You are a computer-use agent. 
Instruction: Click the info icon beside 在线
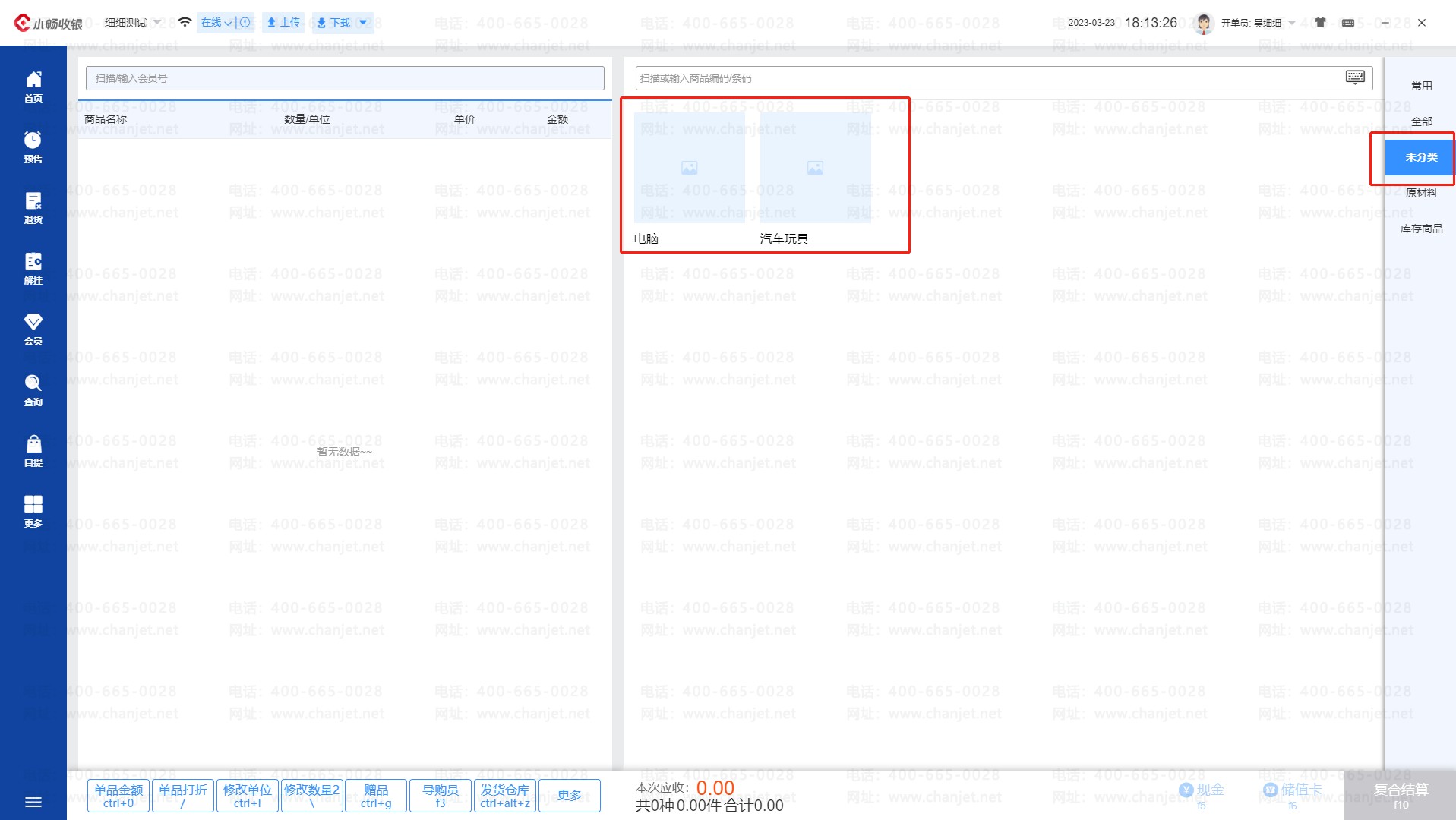tap(245, 22)
